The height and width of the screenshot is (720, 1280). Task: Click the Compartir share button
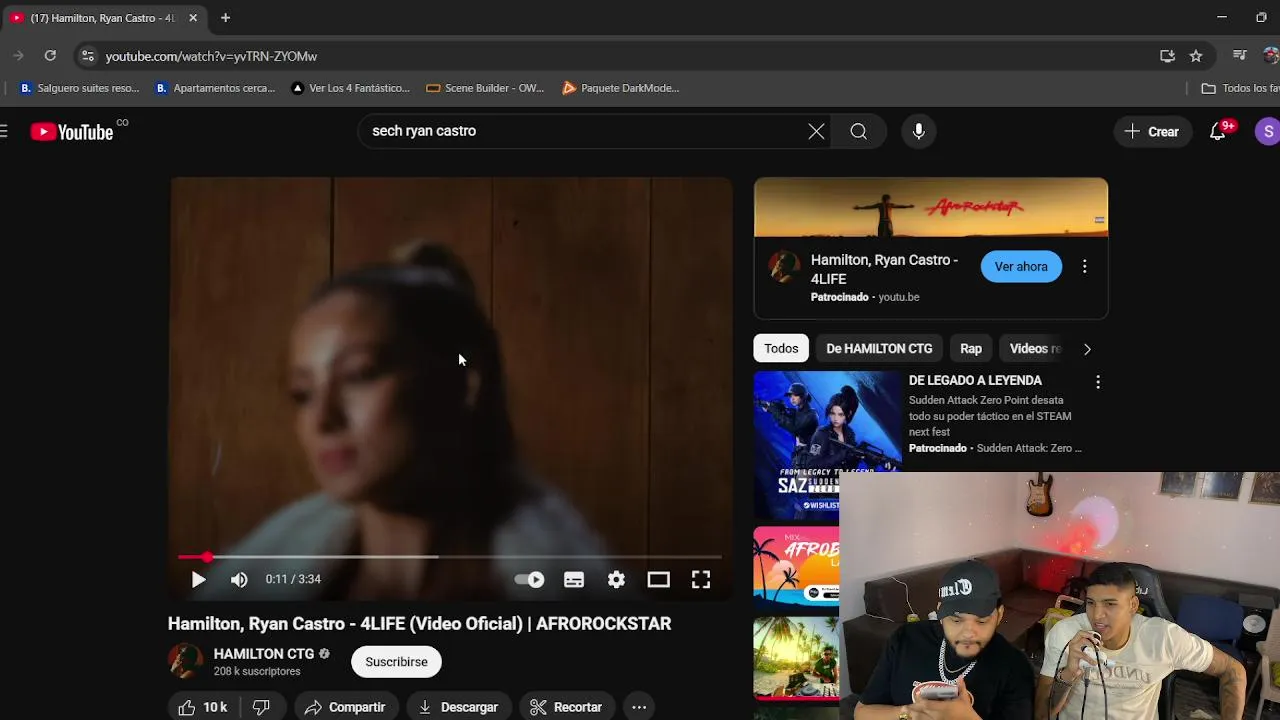point(345,707)
